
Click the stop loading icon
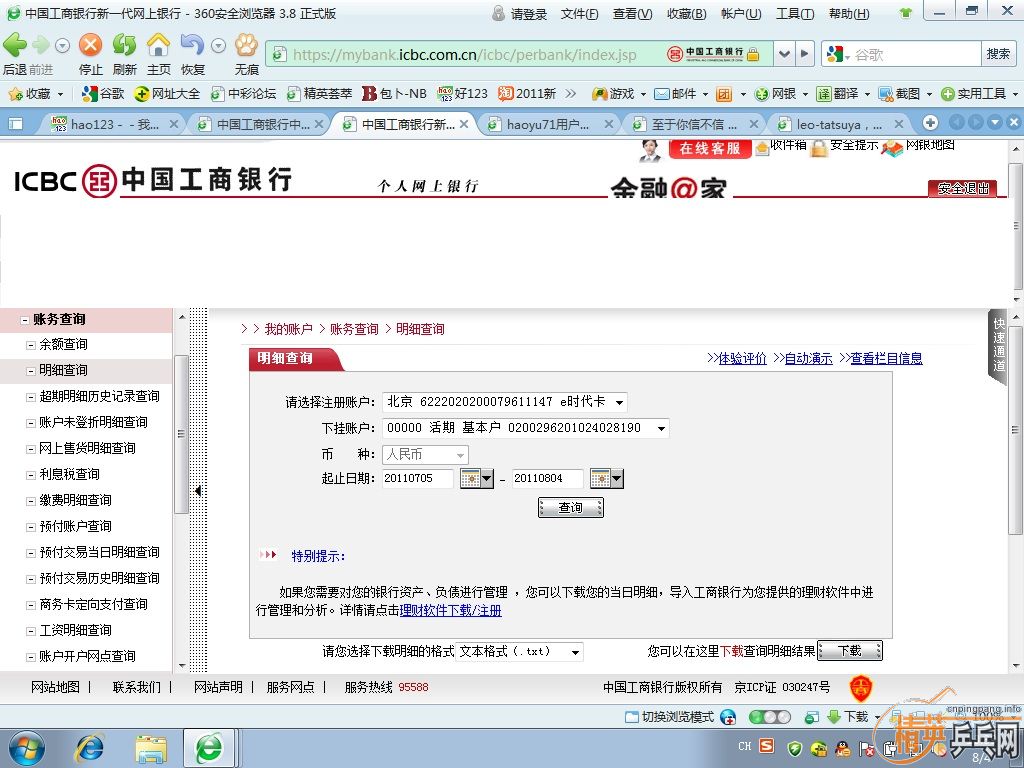tap(90, 45)
